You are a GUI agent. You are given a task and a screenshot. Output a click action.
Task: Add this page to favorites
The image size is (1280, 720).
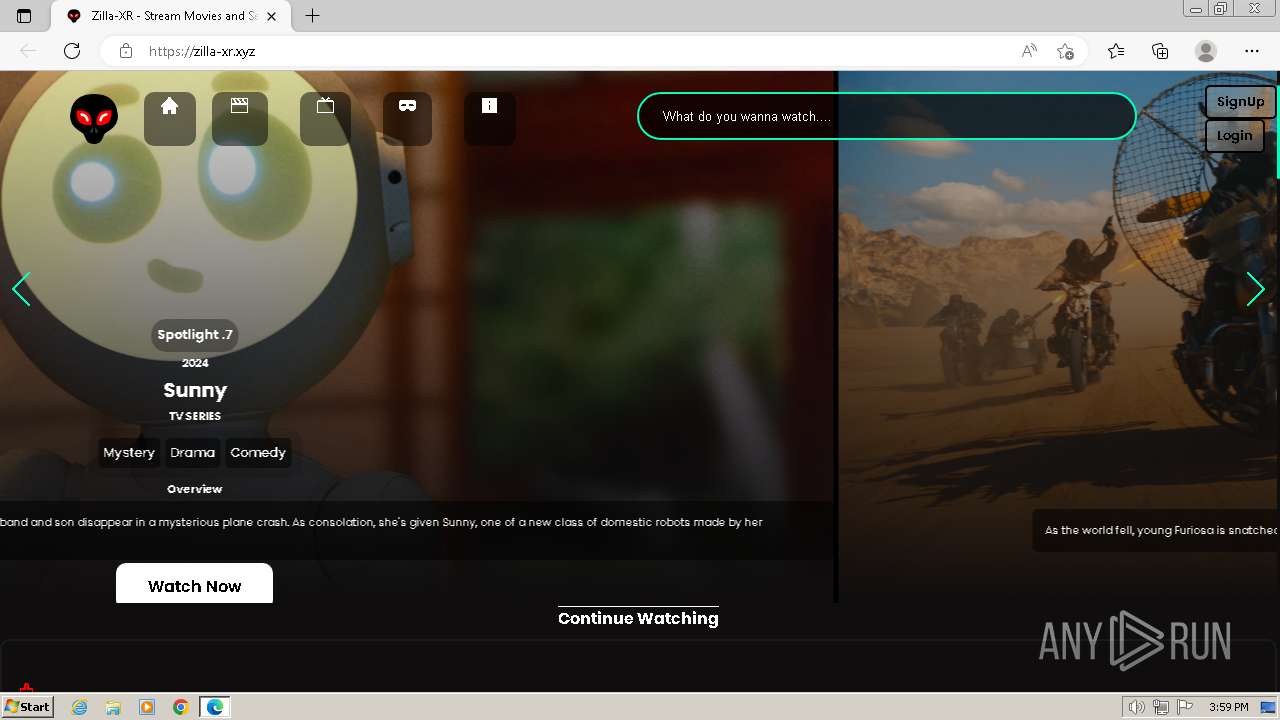[1065, 51]
